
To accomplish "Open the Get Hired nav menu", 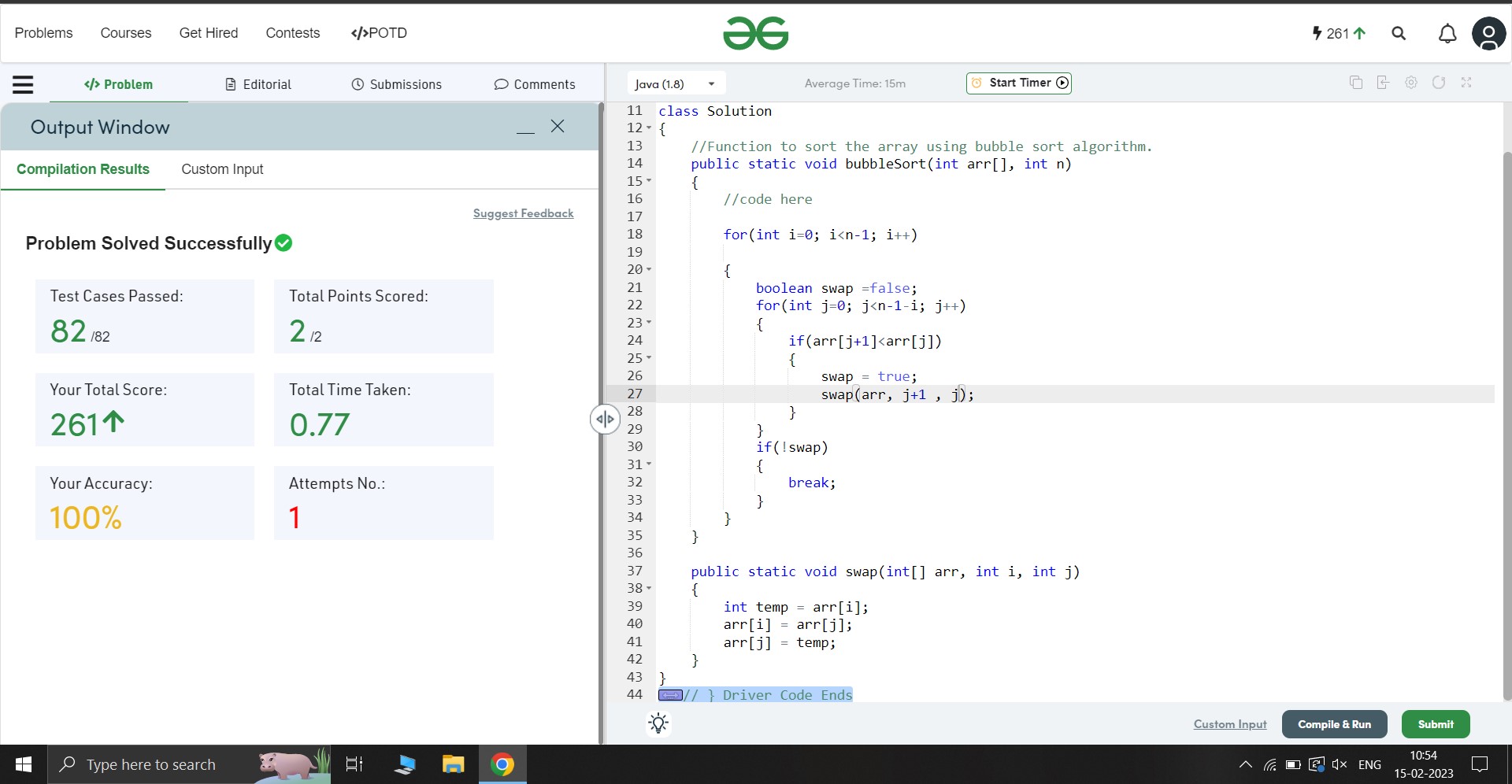I will point(209,33).
